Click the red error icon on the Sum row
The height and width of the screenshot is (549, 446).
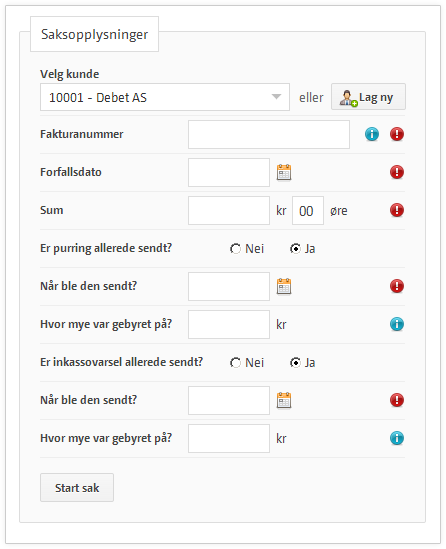coord(397,210)
